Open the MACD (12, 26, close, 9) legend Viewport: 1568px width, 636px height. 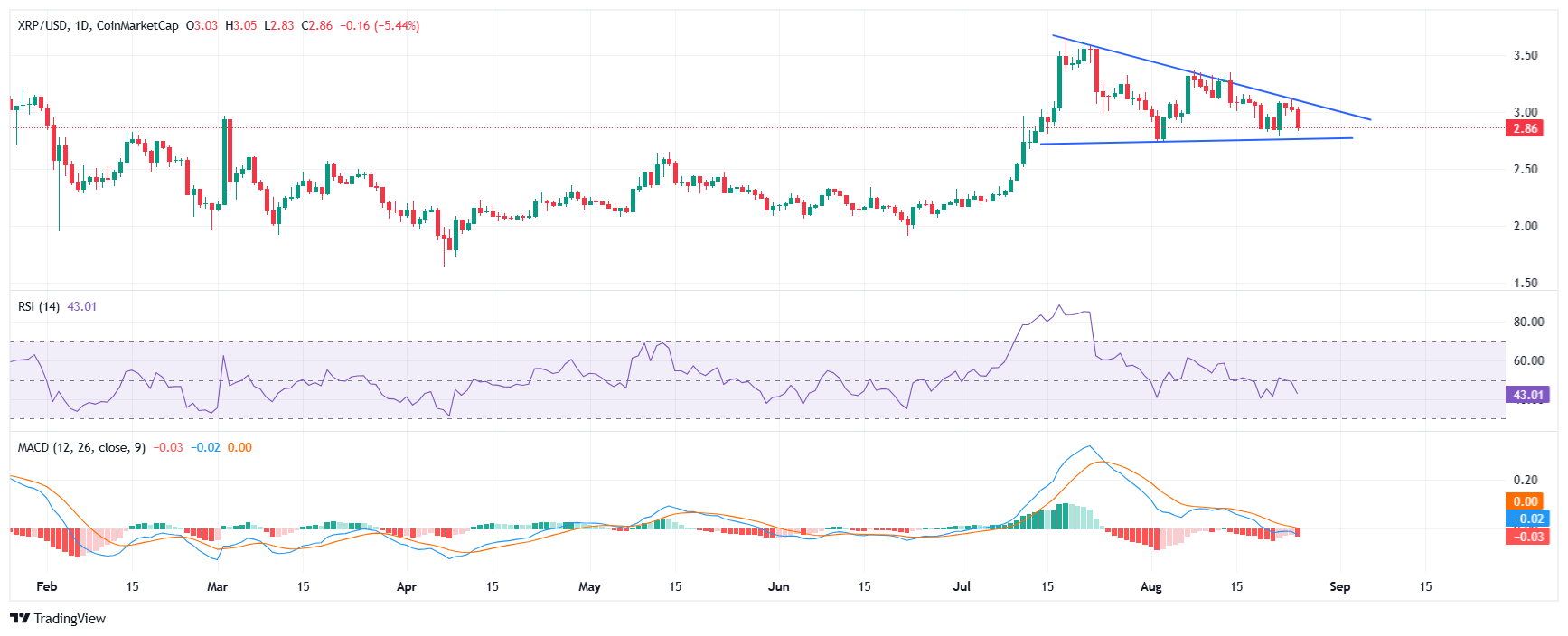[x=81, y=448]
